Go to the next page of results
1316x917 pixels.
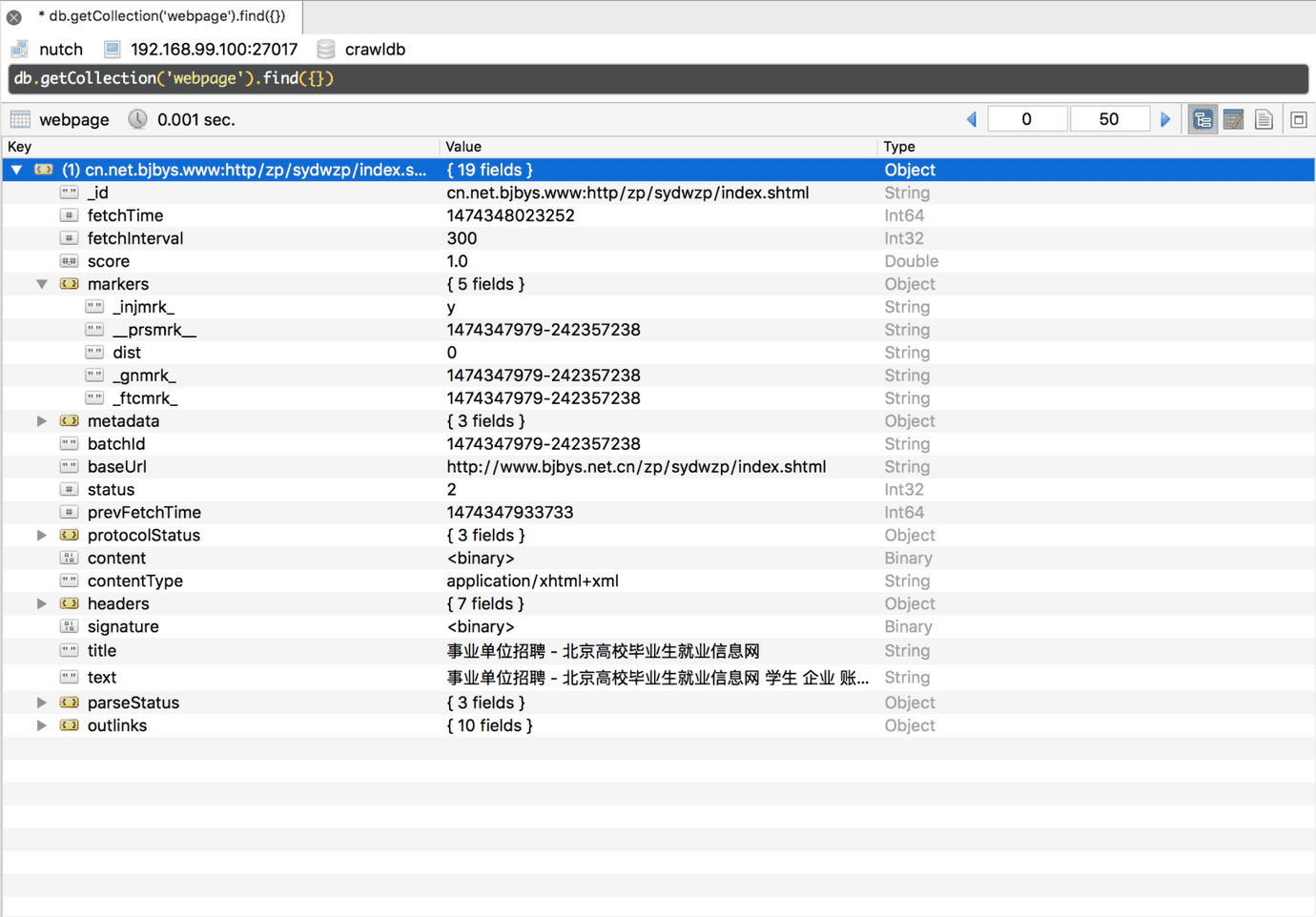(x=1165, y=118)
